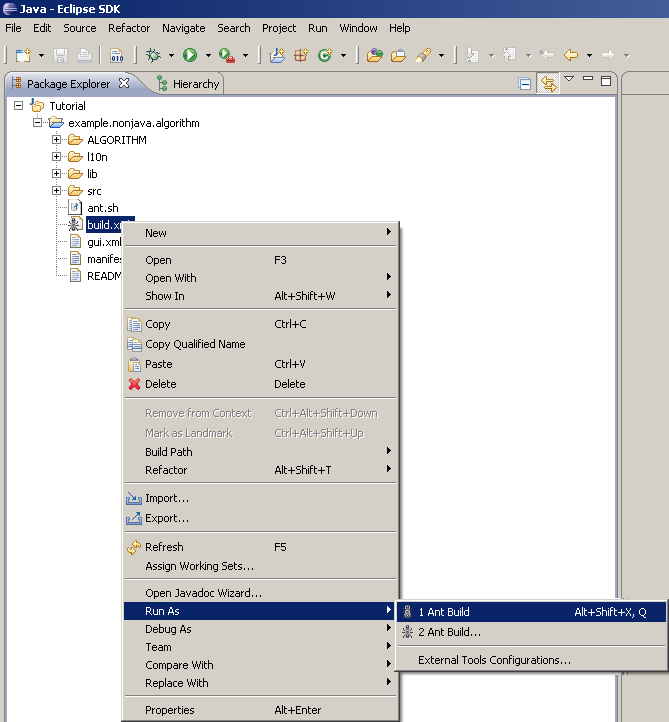Choose Export... in the context menu
669x722 pixels.
[x=261, y=518]
